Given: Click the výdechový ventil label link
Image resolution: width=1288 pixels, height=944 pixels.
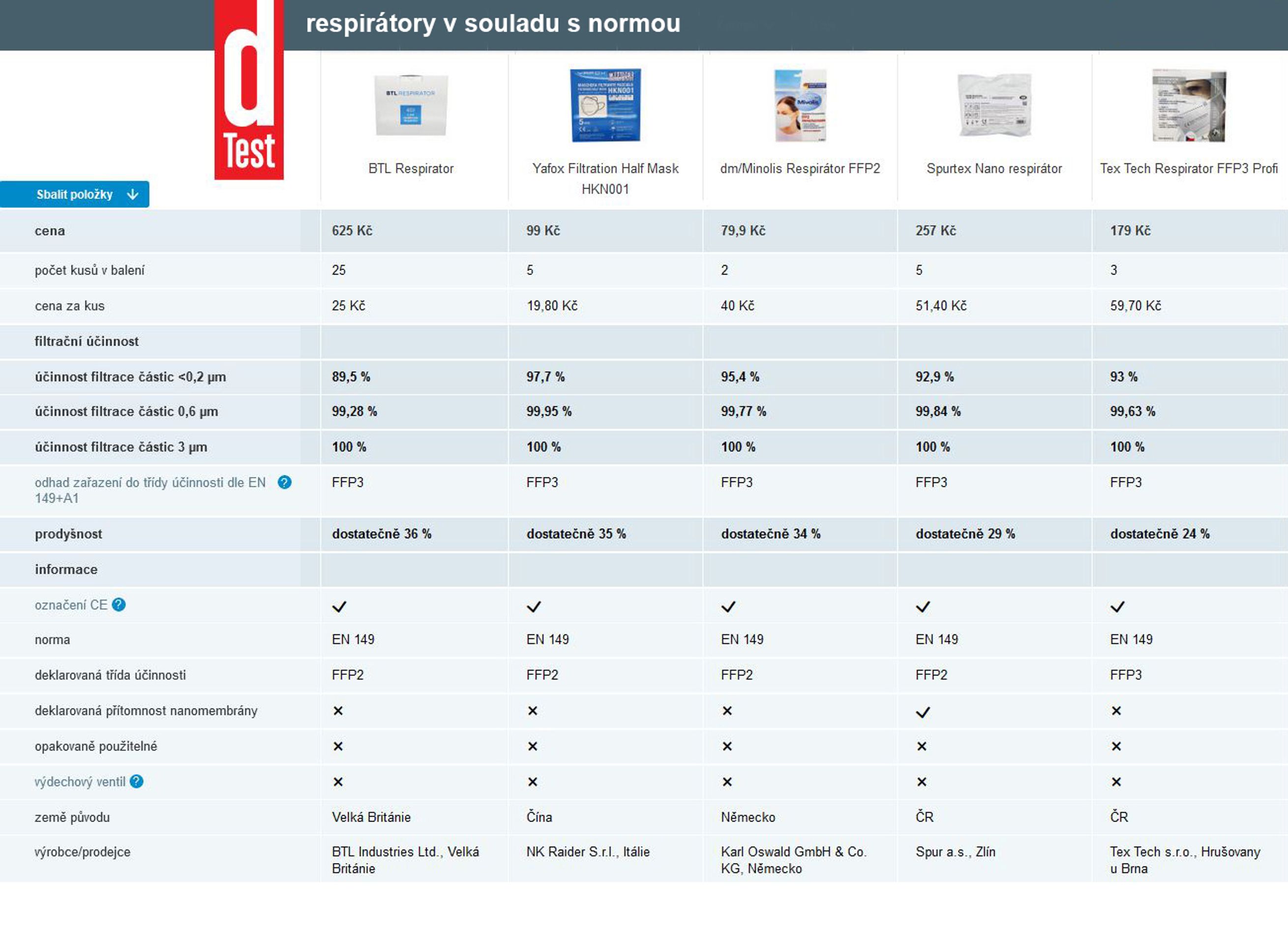Looking at the screenshot, I should coord(80,782).
